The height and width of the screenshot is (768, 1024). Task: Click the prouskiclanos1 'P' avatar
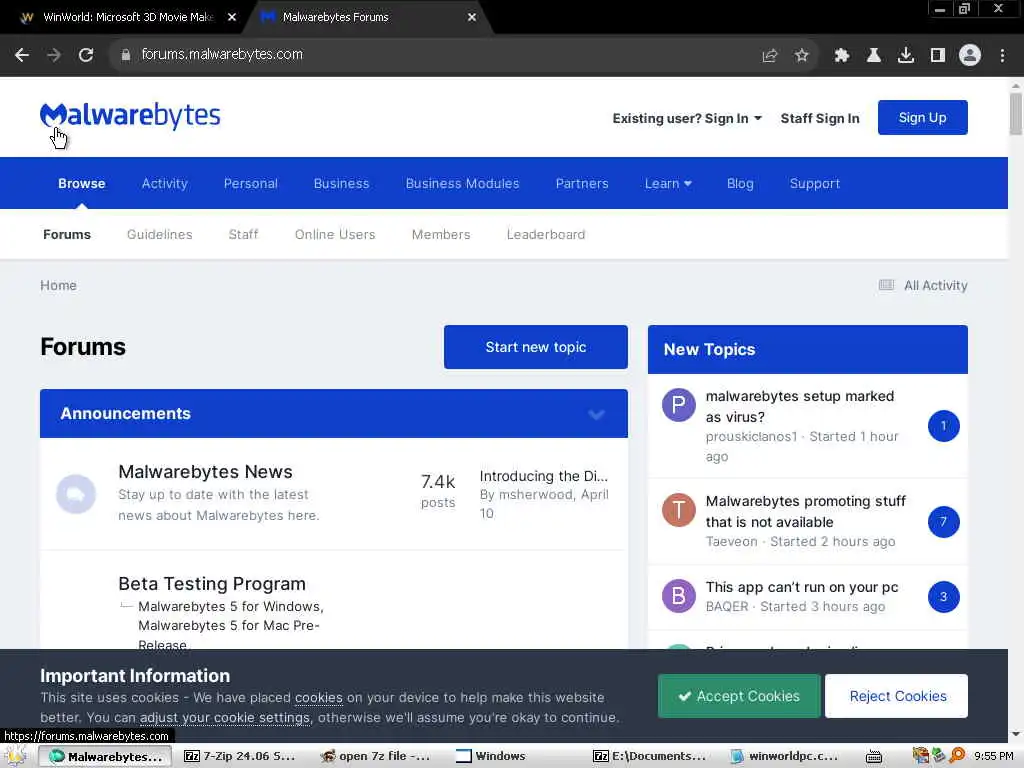pyautogui.click(x=679, y=406)
